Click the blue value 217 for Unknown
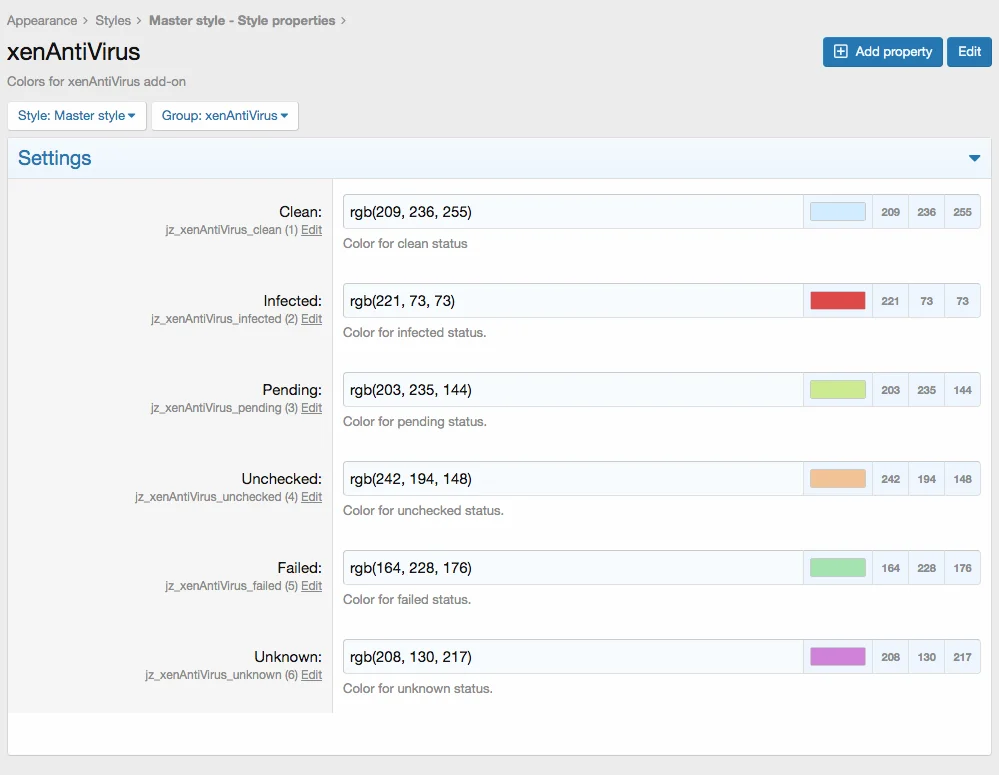Screen dimensions: 999x775 point(962,657)
